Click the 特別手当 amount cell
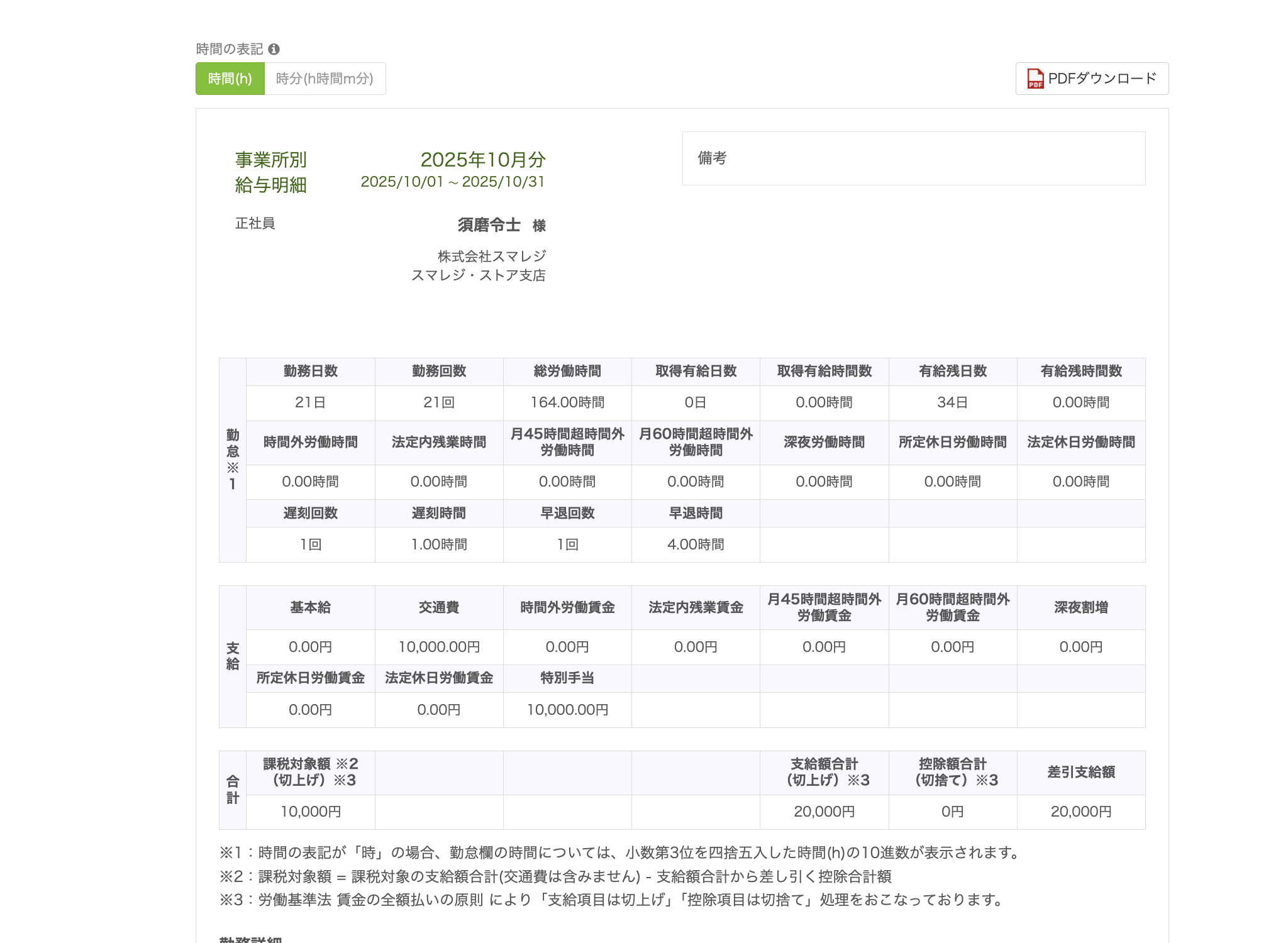 pyautogui.click(x=567, y=710)
